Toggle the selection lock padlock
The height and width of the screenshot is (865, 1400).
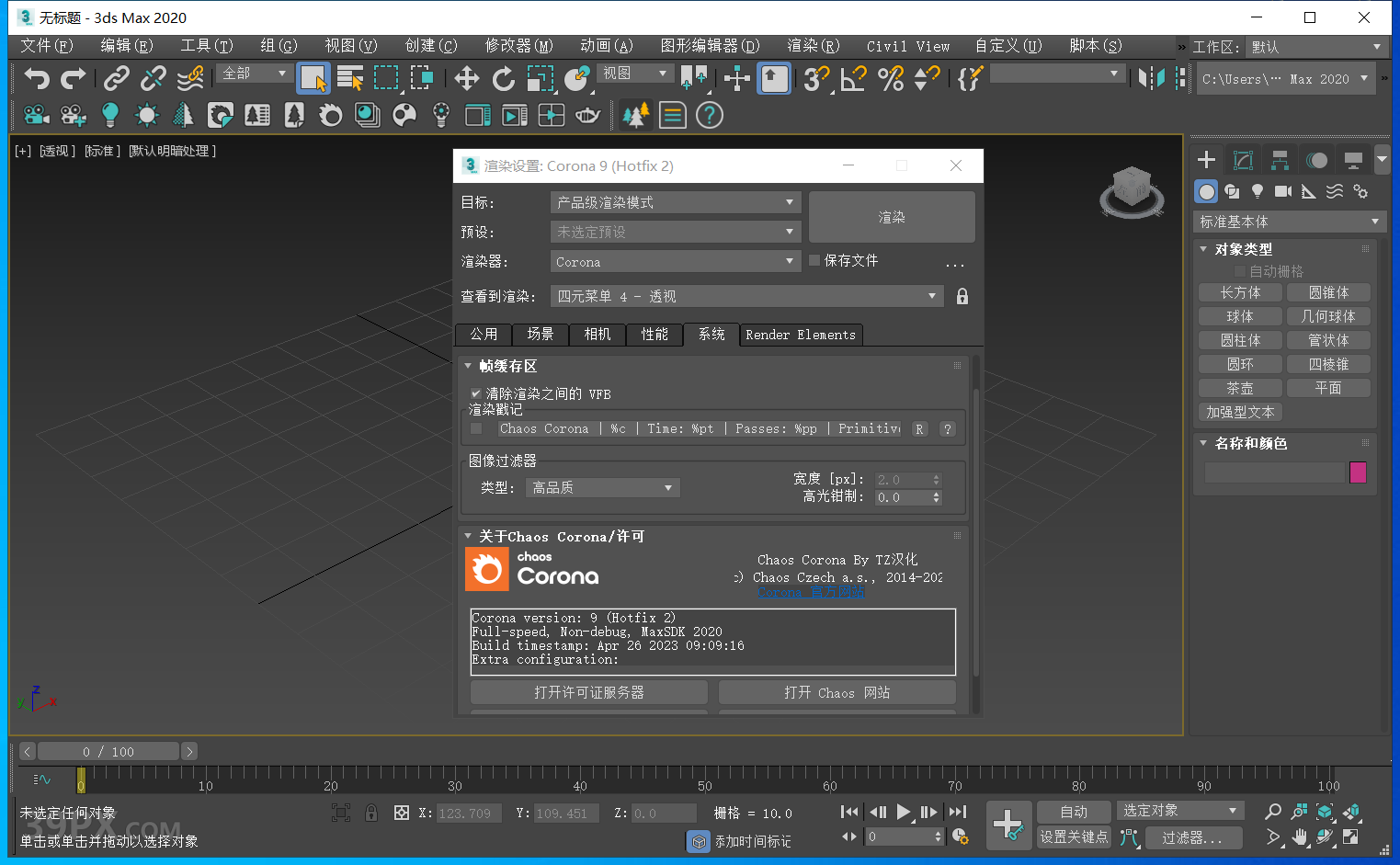pos(371,813)
